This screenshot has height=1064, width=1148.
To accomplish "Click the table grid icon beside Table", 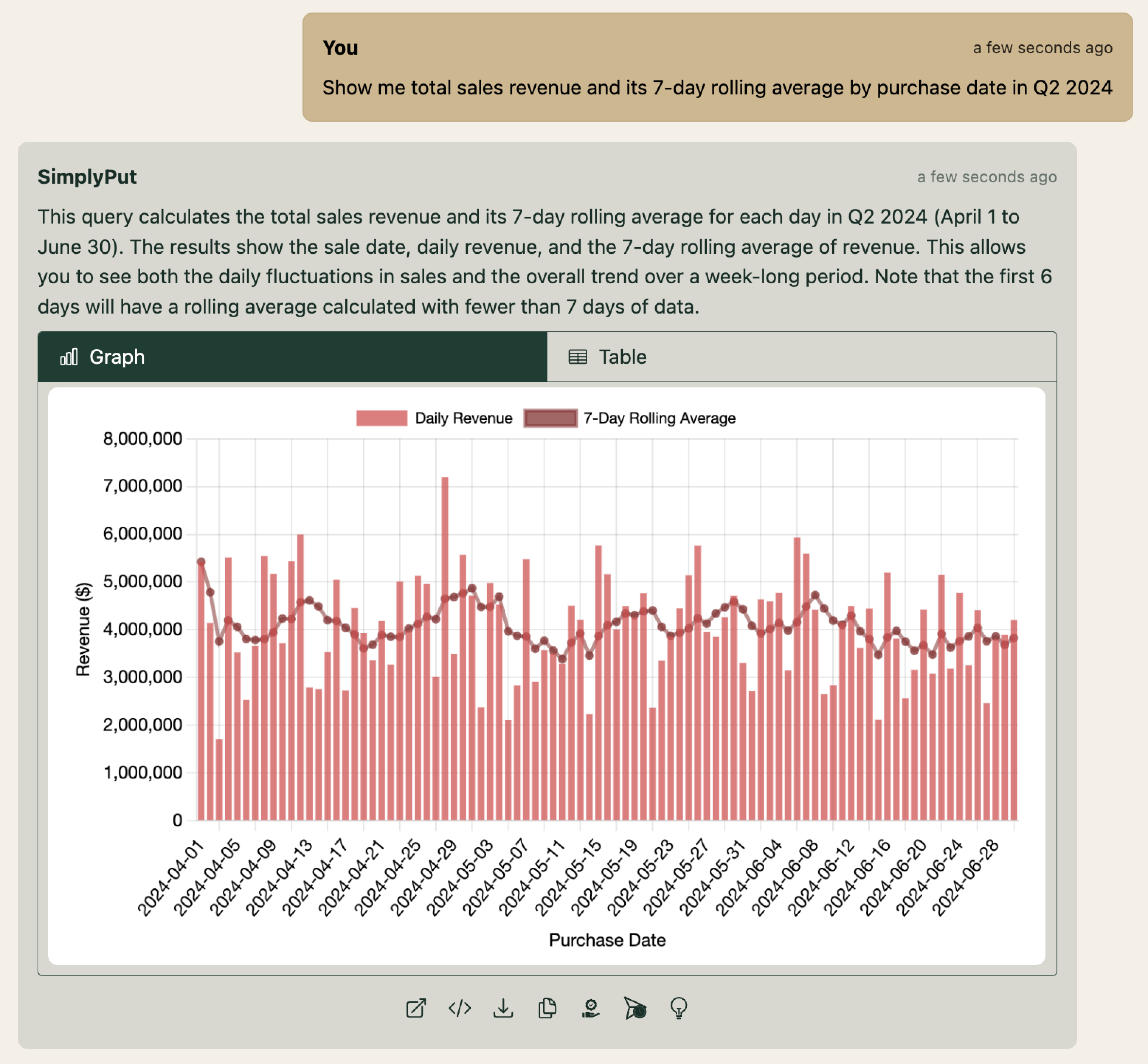I will [578, 357].
